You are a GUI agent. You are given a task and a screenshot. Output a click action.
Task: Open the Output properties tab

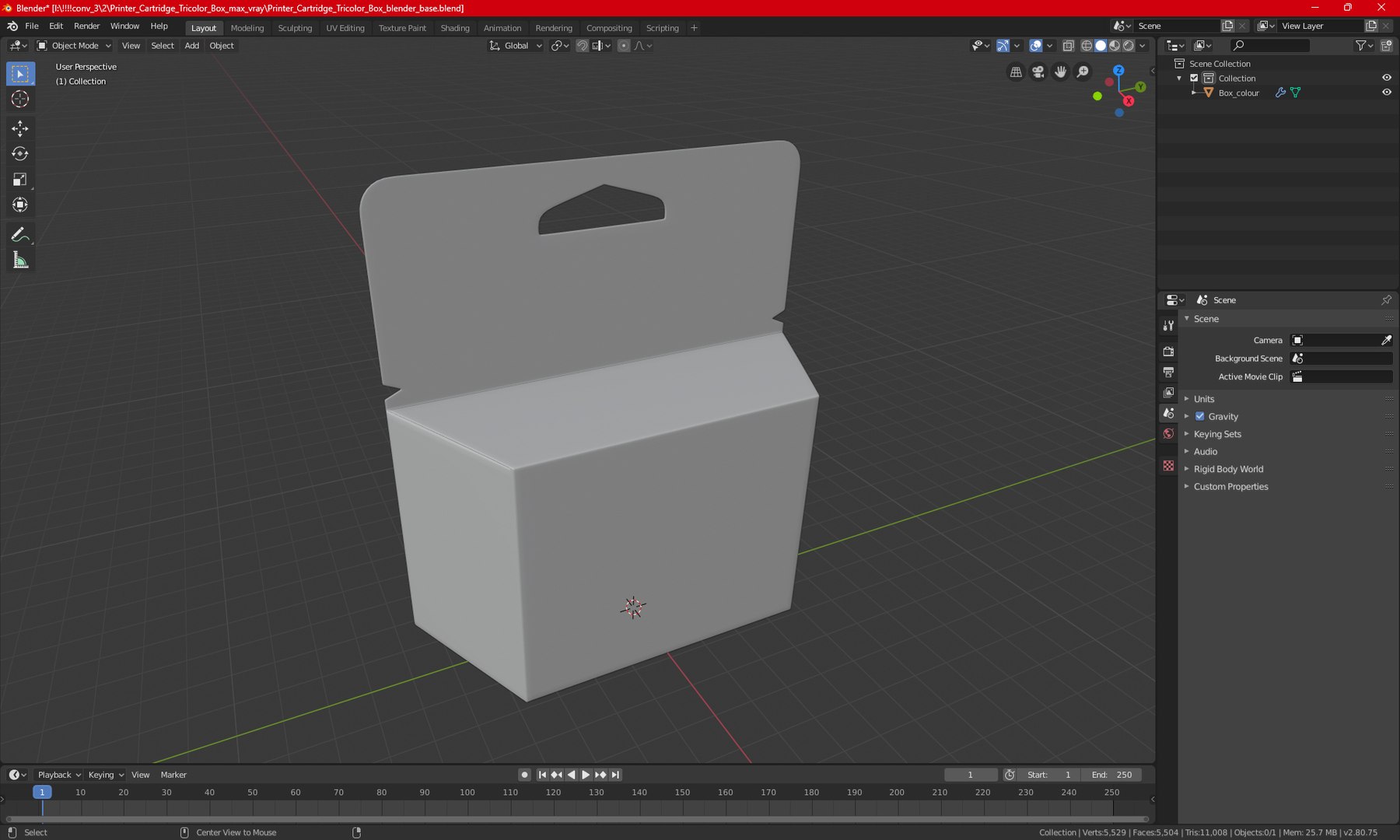coord(1168,372)
